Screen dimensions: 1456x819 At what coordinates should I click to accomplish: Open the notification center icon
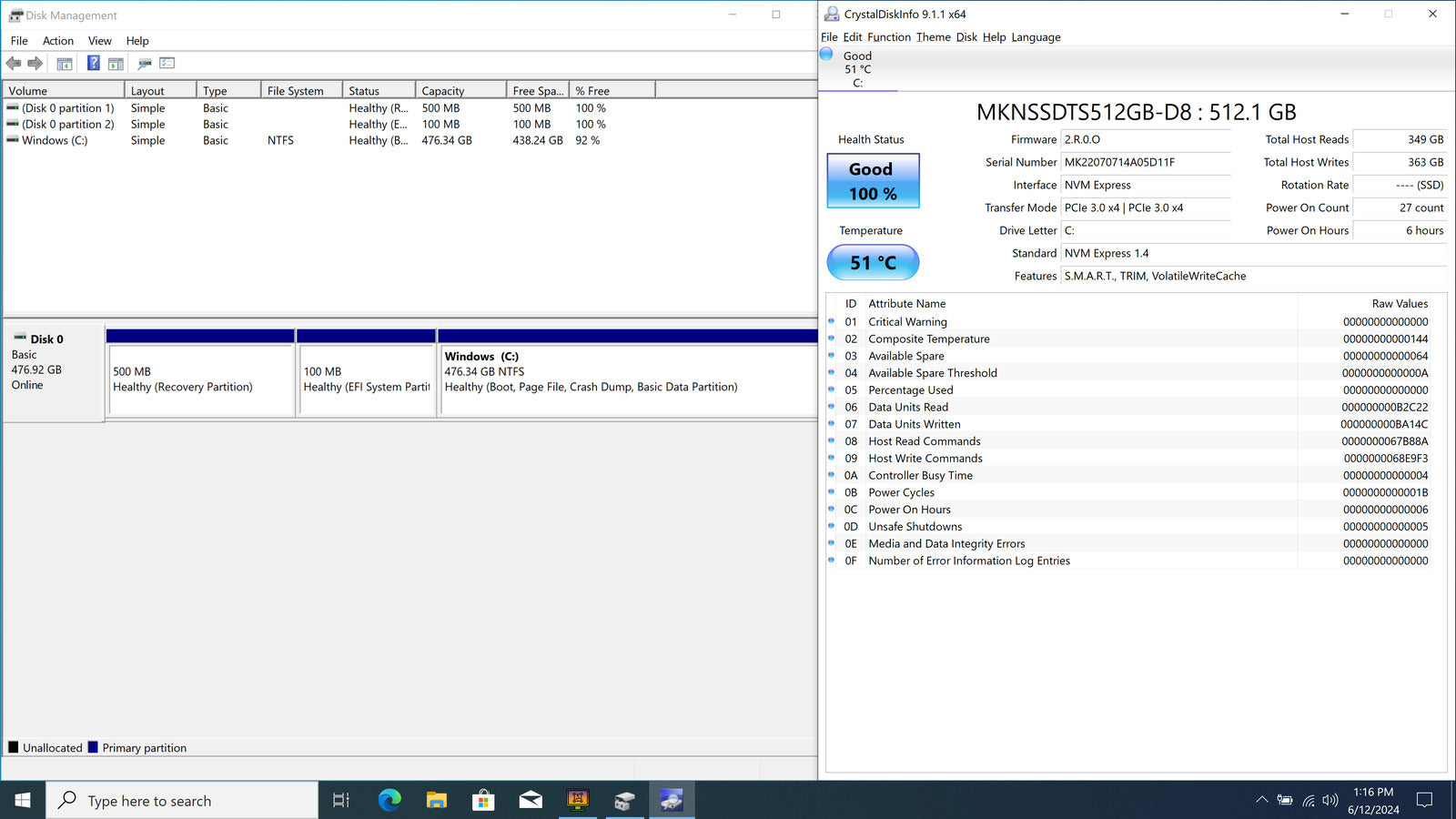tap(1425, 801)
